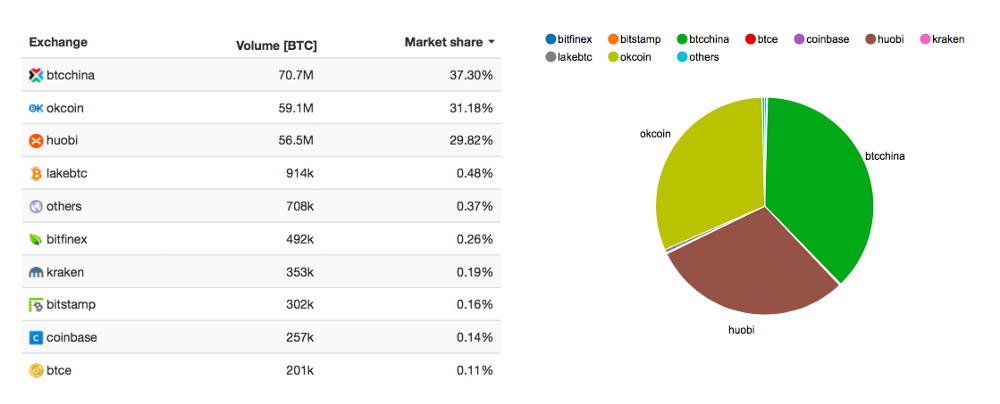This screenshot has height=404, width=1000.
Task: Click the btcchina label beside the pie
Action: pyautogui.click(x=885, y=156)
